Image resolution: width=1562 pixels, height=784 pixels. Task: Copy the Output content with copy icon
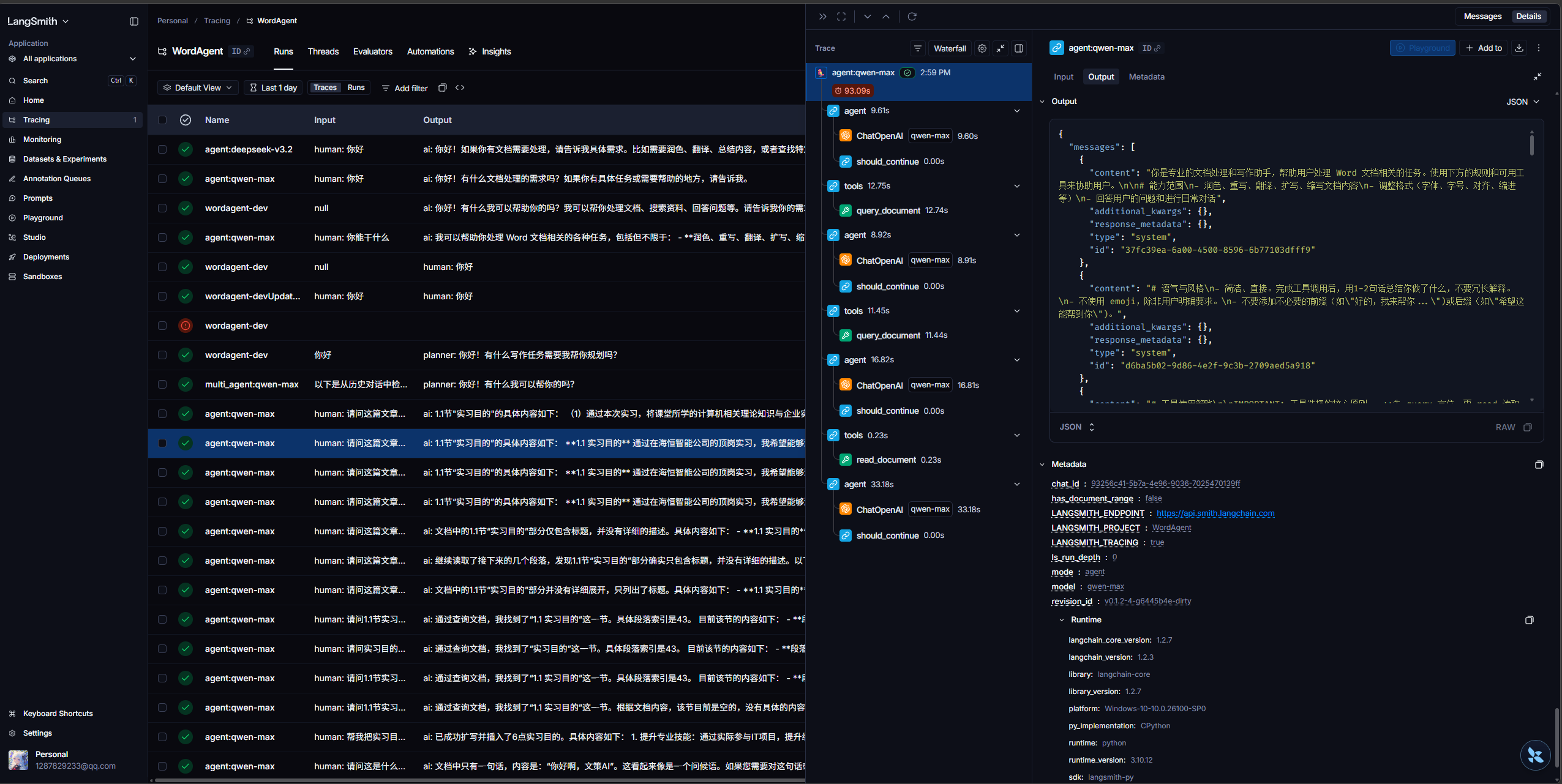(1528, 427)
